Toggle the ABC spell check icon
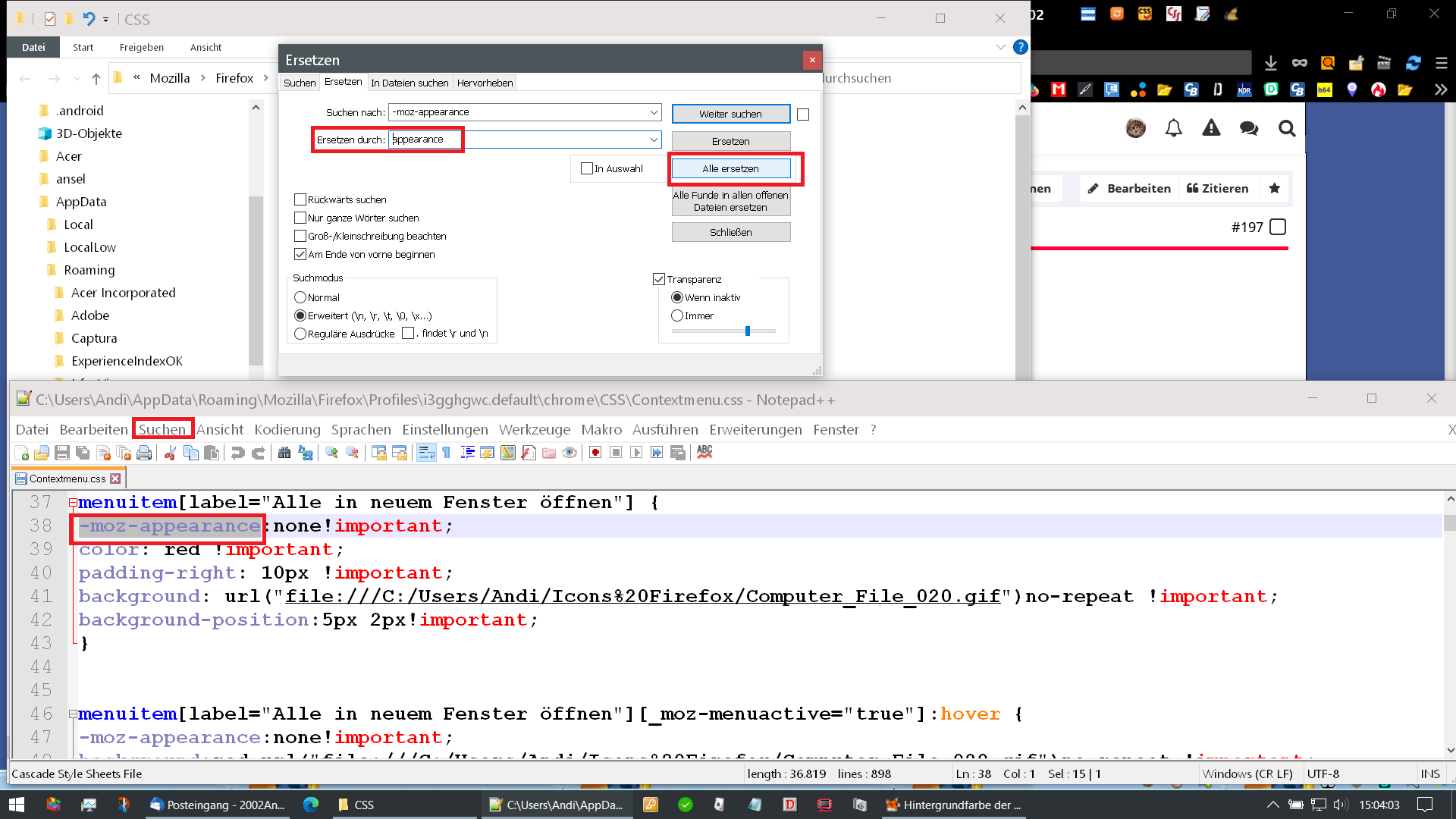Screen dimensions: 1456x819 (x=704, y=453)
